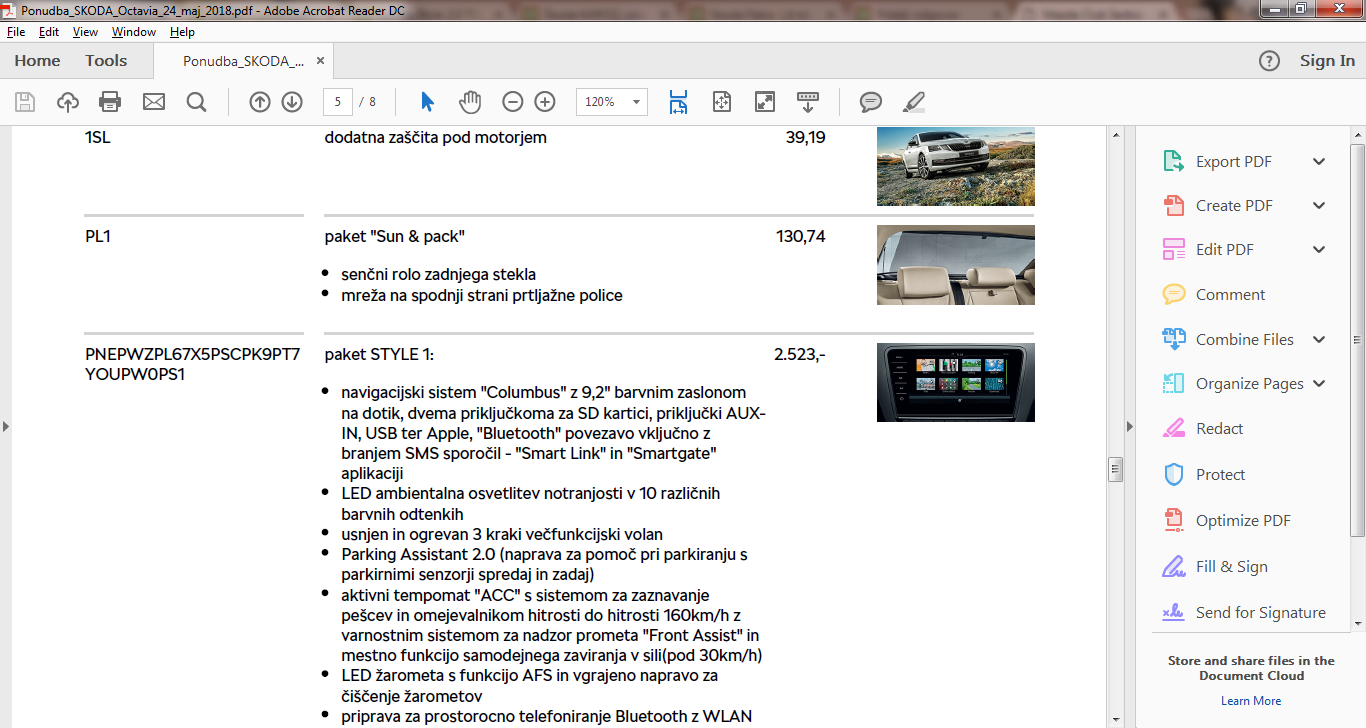Switch to full screen mode with its icon
This screenshot has width=1366, height=728.
[x=765, y=102]
